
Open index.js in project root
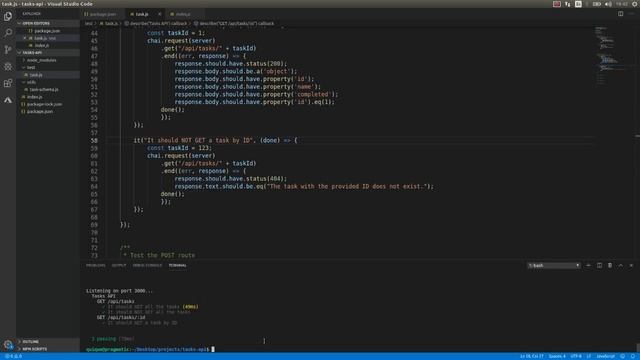click(x=48, y=97)
